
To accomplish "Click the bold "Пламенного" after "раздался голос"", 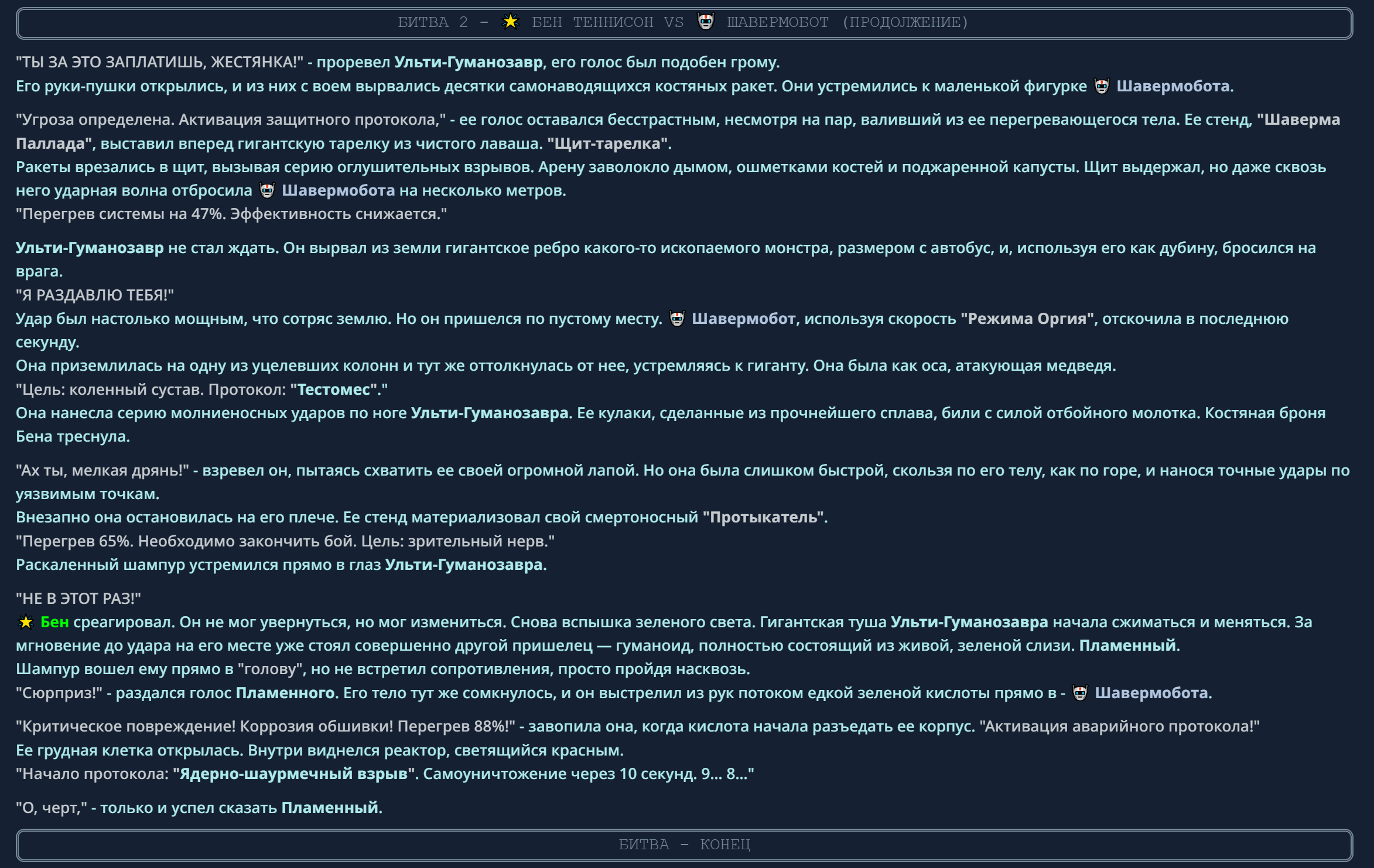I will coord(285,693).
